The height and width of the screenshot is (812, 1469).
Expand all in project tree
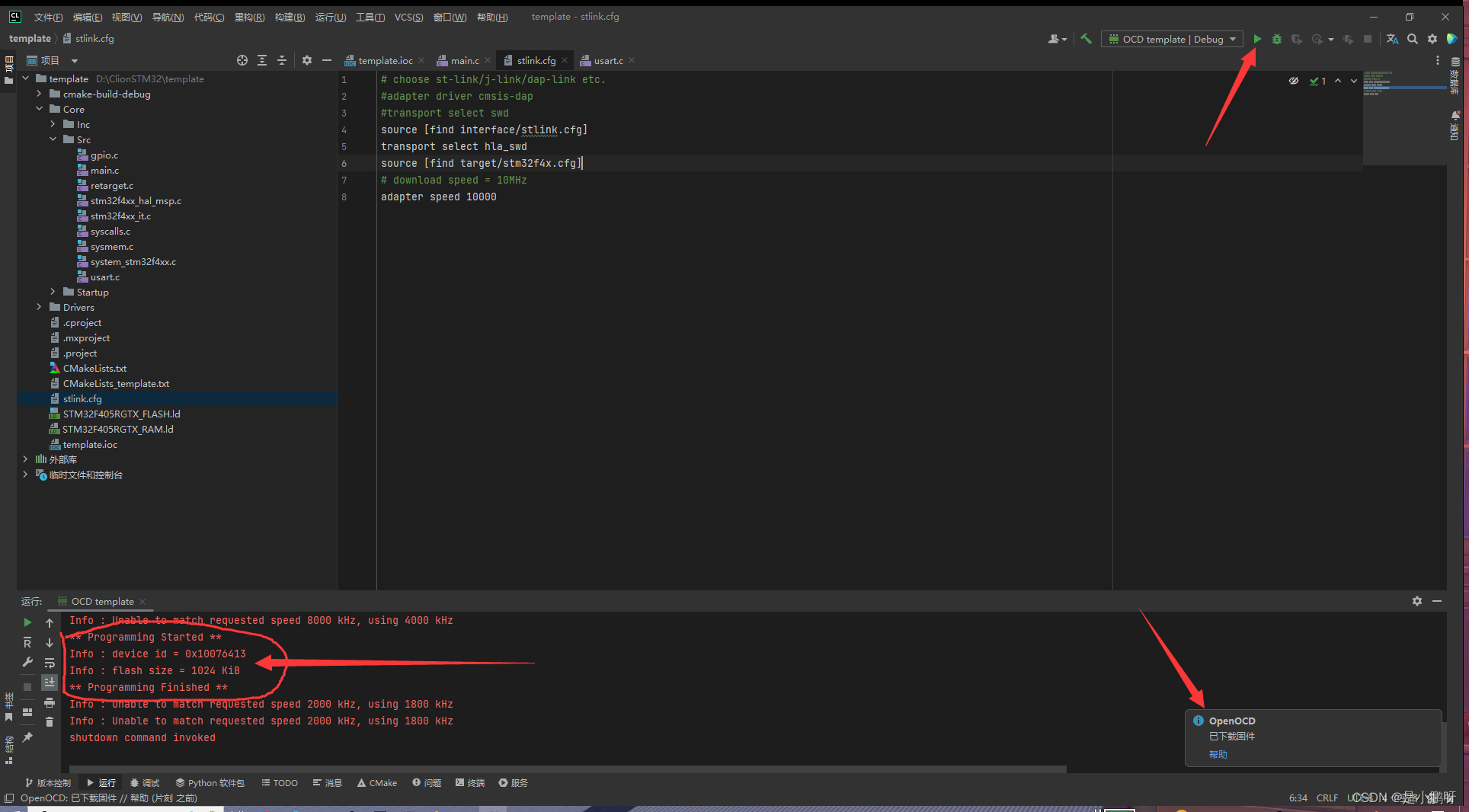[262, 60]
